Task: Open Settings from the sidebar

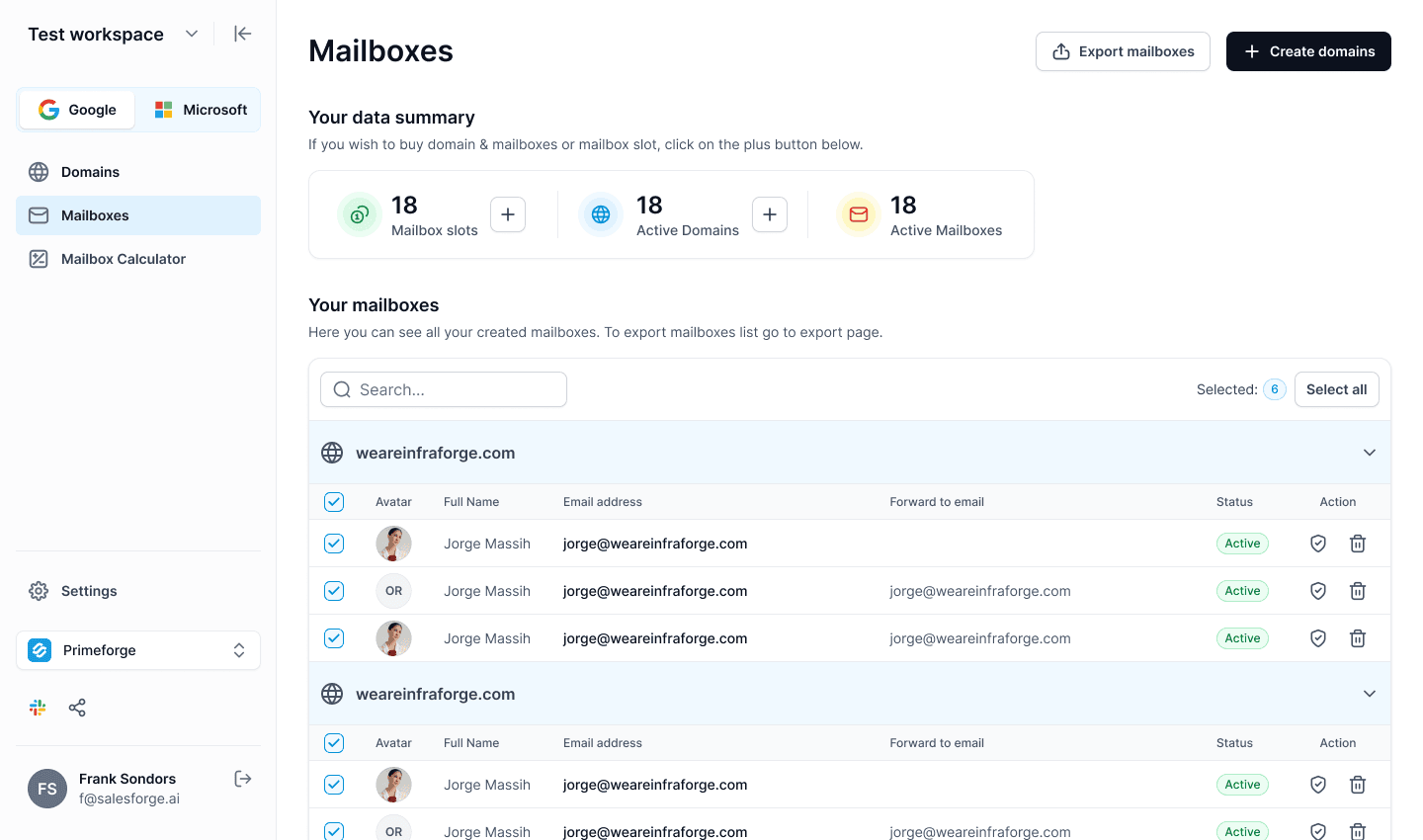Action: [x=138, y=591]
